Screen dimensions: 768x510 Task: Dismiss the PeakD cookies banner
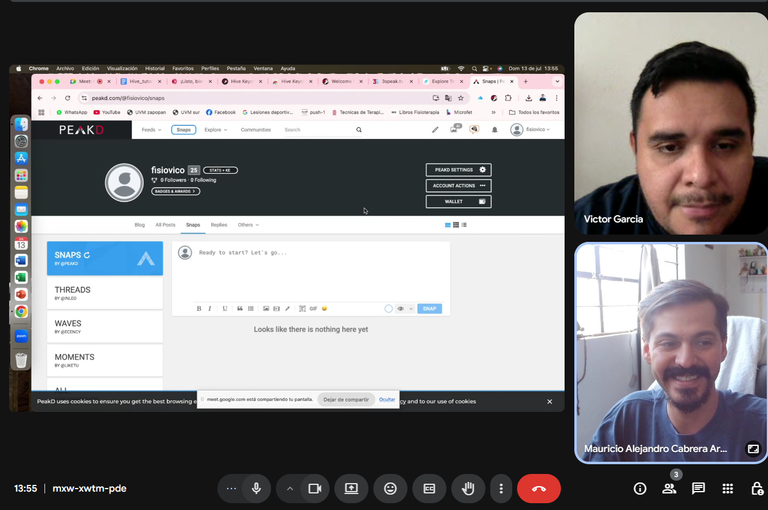(x=550, y=401)
